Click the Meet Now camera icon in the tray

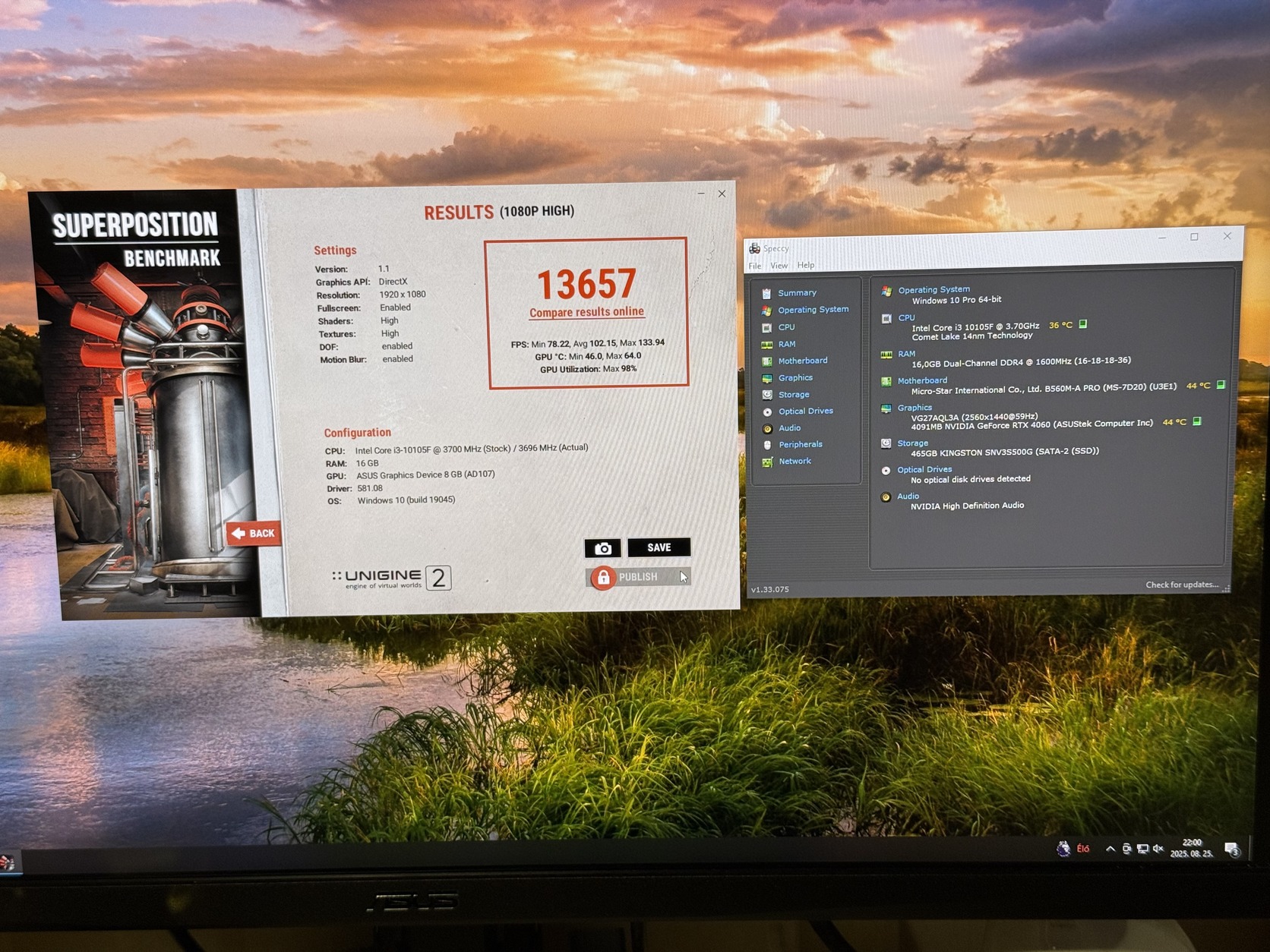tap(1126, 849)
